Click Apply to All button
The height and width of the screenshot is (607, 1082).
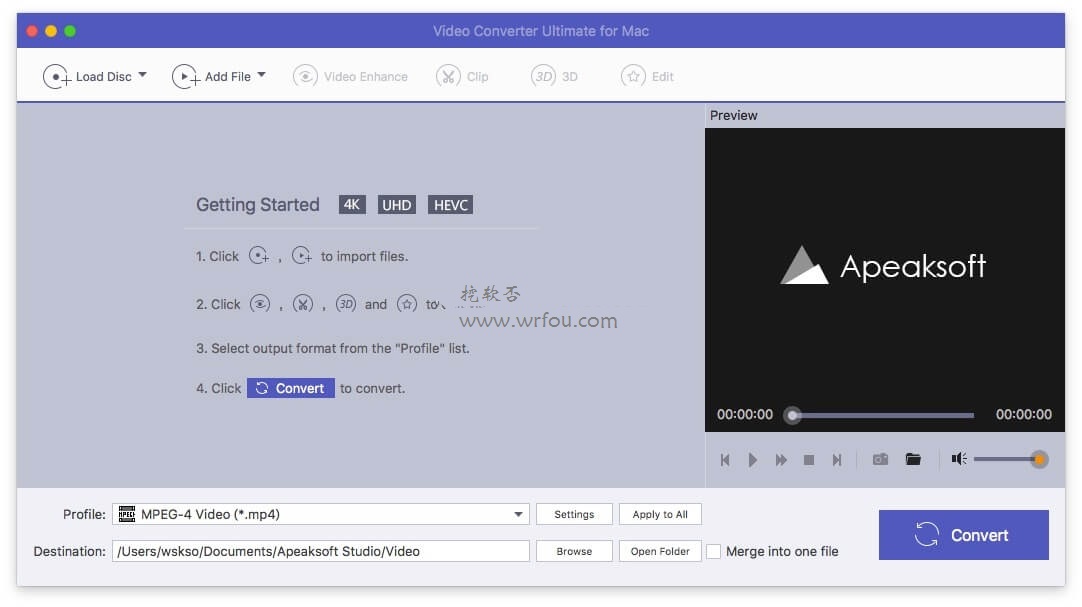click(x=660, y=514)
